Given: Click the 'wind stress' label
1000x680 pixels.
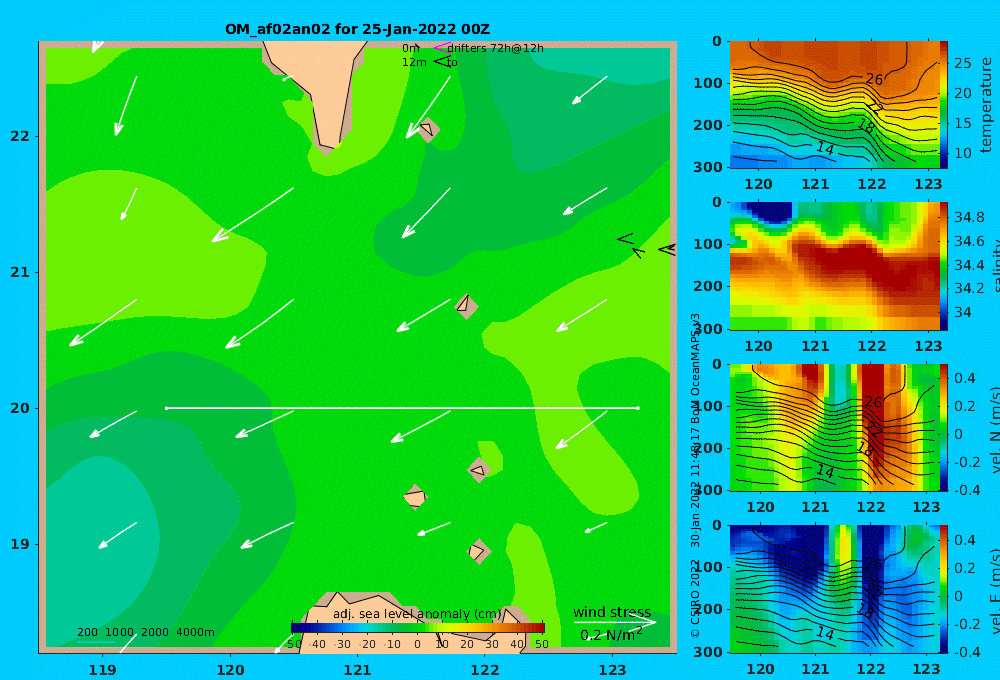Looking at the screenshot, I should [x=612, y=612].
